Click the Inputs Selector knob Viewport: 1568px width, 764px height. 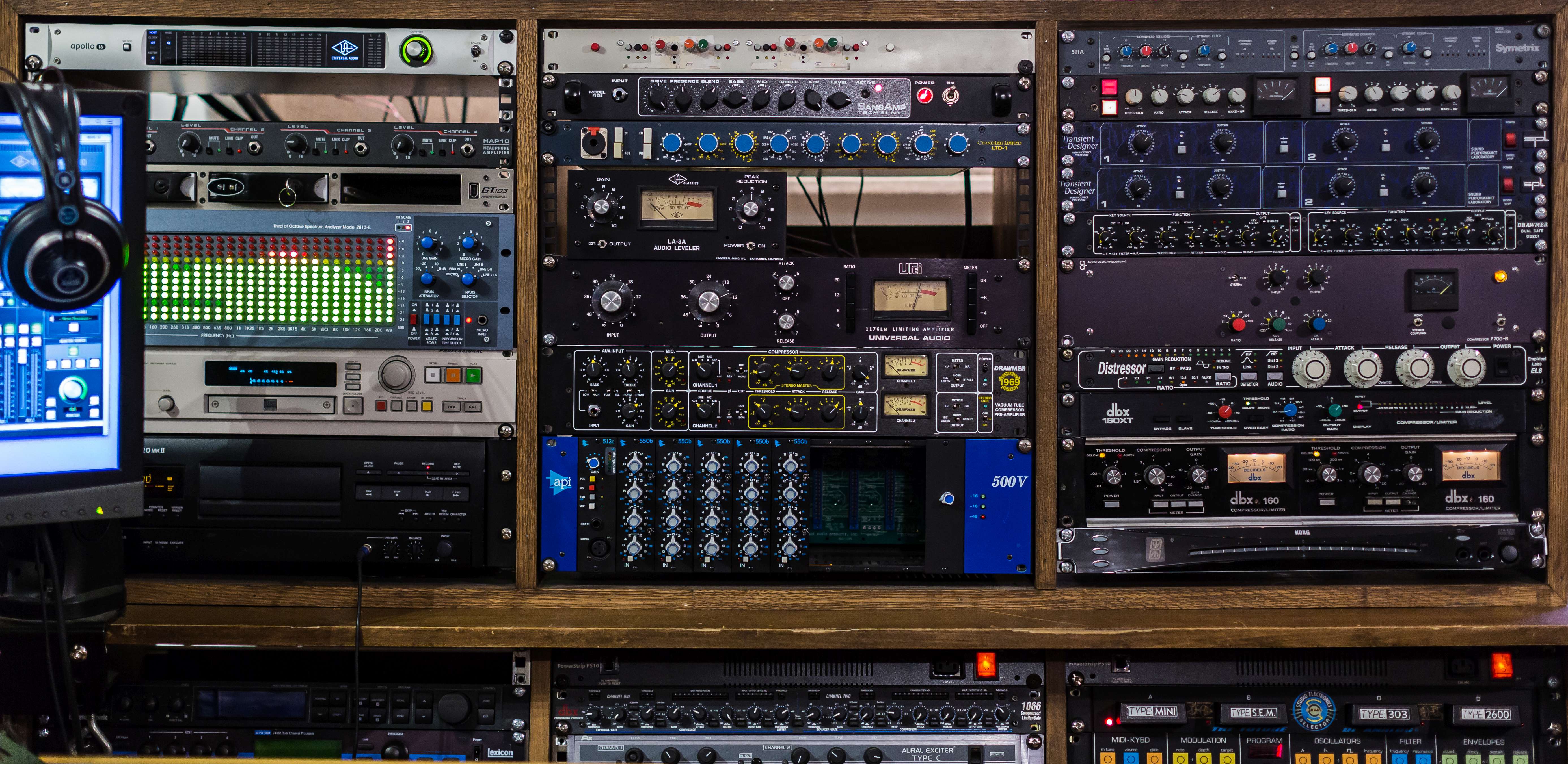[x=468, y=279]
